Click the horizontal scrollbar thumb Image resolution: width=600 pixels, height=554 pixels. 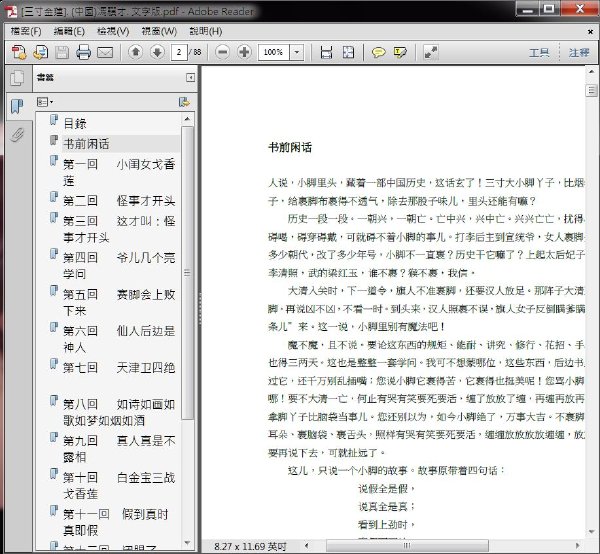pos(407,546)
